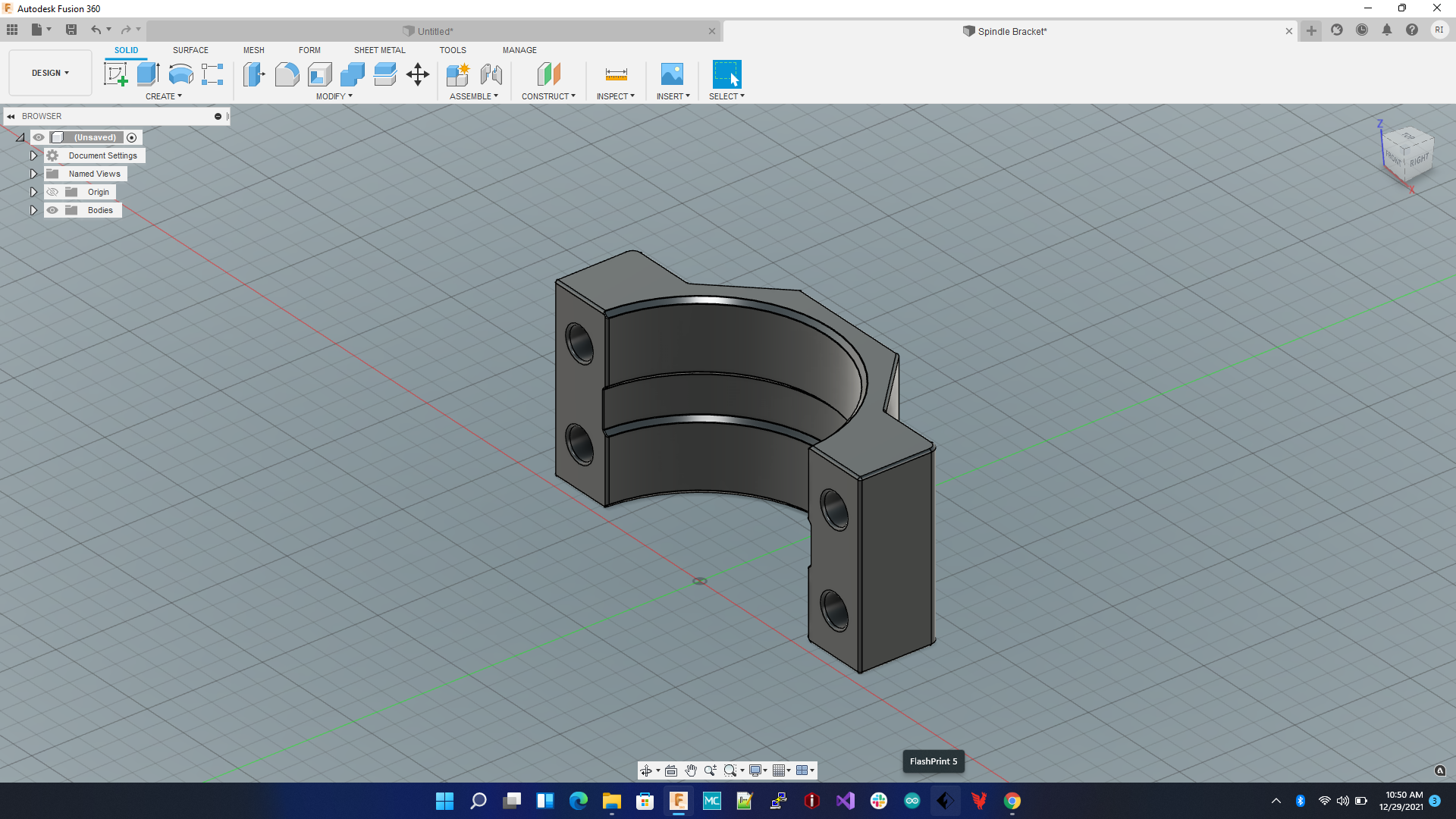The height and width of the screenshot is (819, 1456).
Task: Switch to the TOOLS tab
Action: [x=453, y=50]
